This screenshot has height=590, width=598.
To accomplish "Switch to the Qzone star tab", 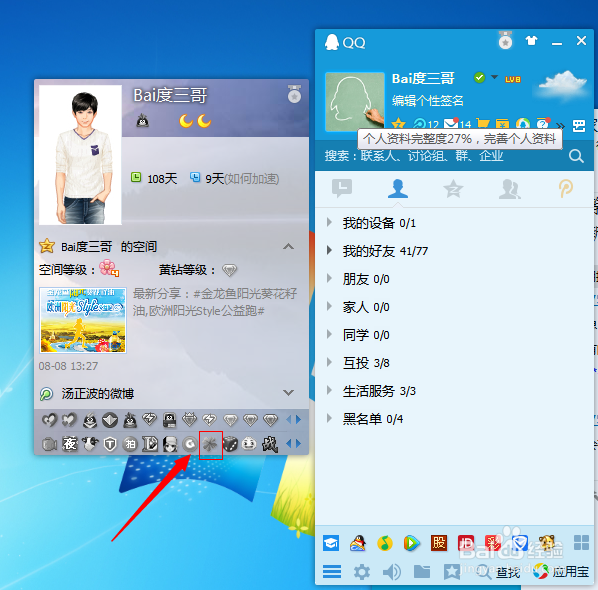I will click(x=453, y=189).
